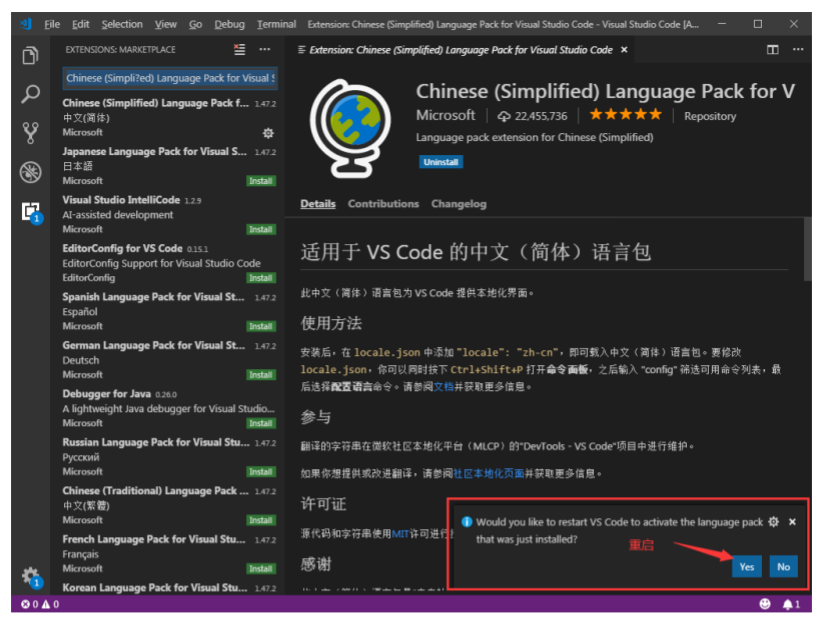Clear extensions search results icon
Image resolution: width=820 pixels, height=620 pixels.
point(240,50)
